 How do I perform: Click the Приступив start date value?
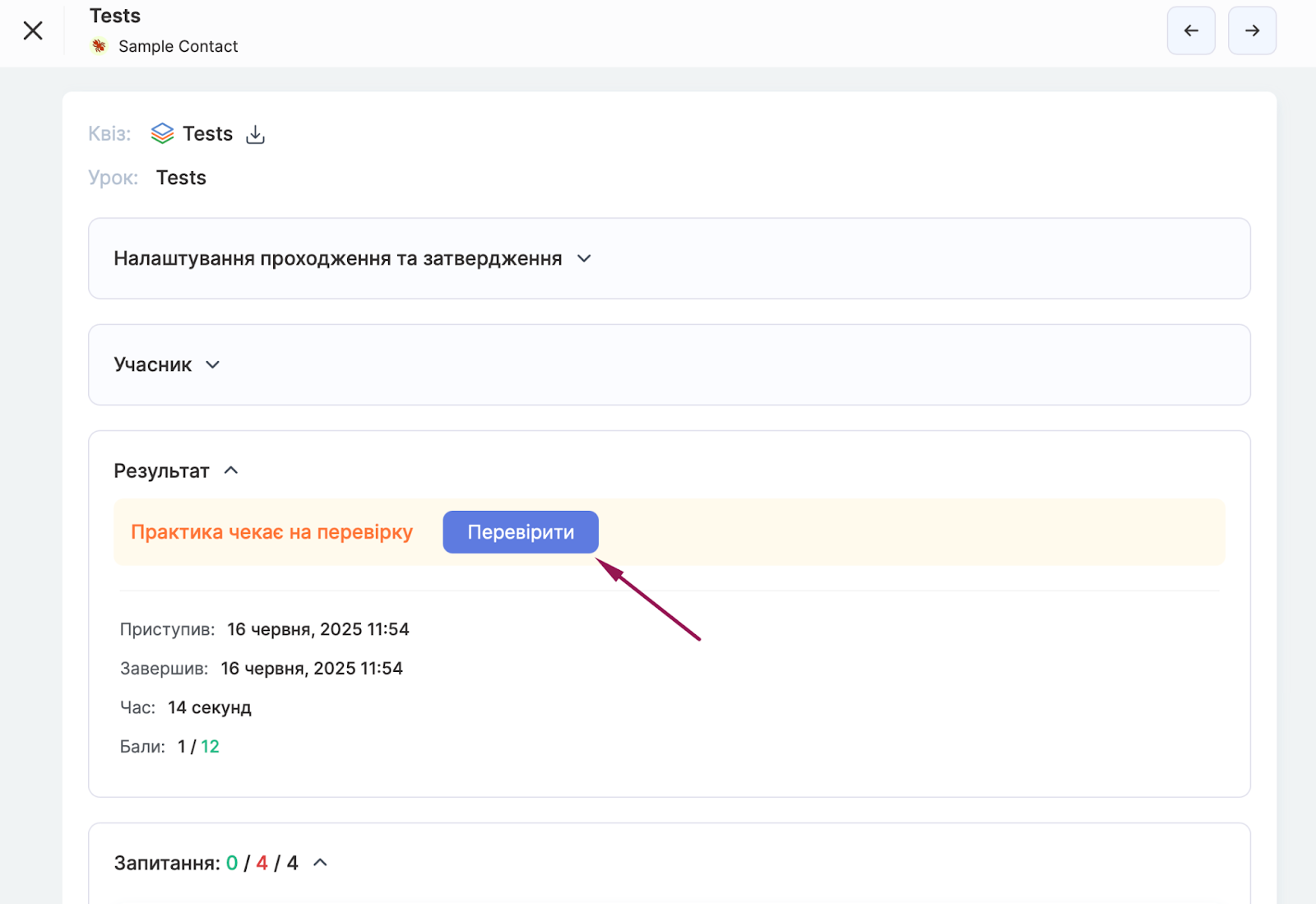pyautogui.click(x=317, y=629)
